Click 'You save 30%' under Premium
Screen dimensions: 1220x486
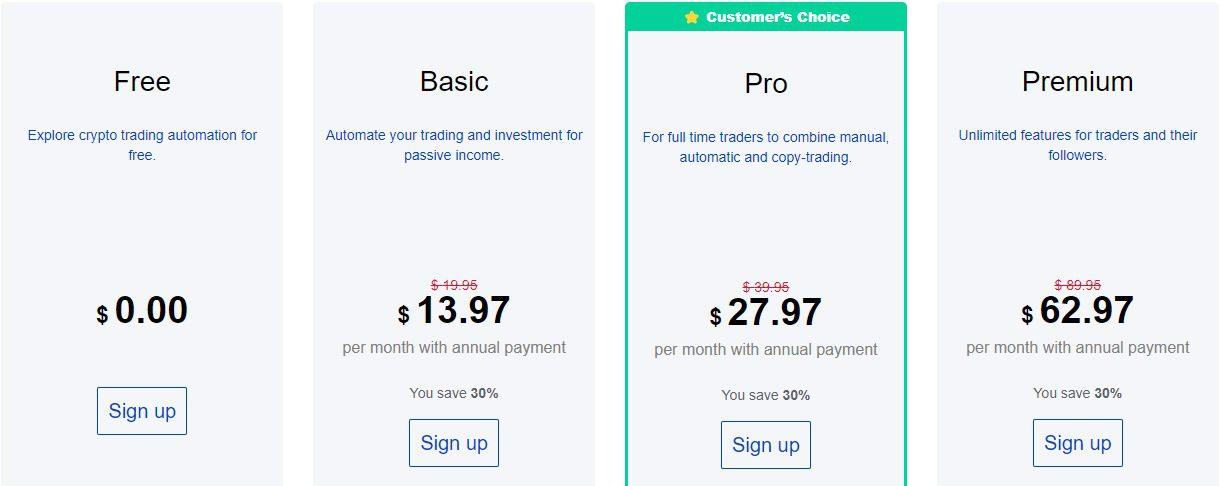point(1078,393)
